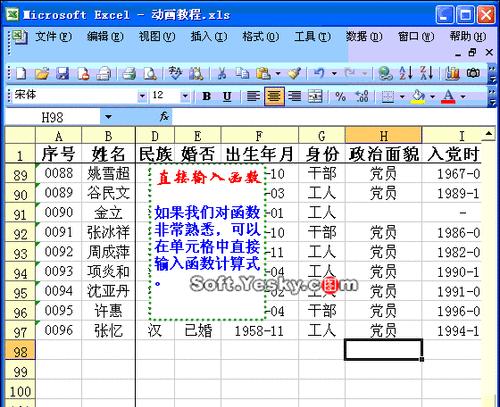Image resolution: width=500 pixels, height=407 pixels.
Task: Click into the formula bar input
Action: [333, 117]
